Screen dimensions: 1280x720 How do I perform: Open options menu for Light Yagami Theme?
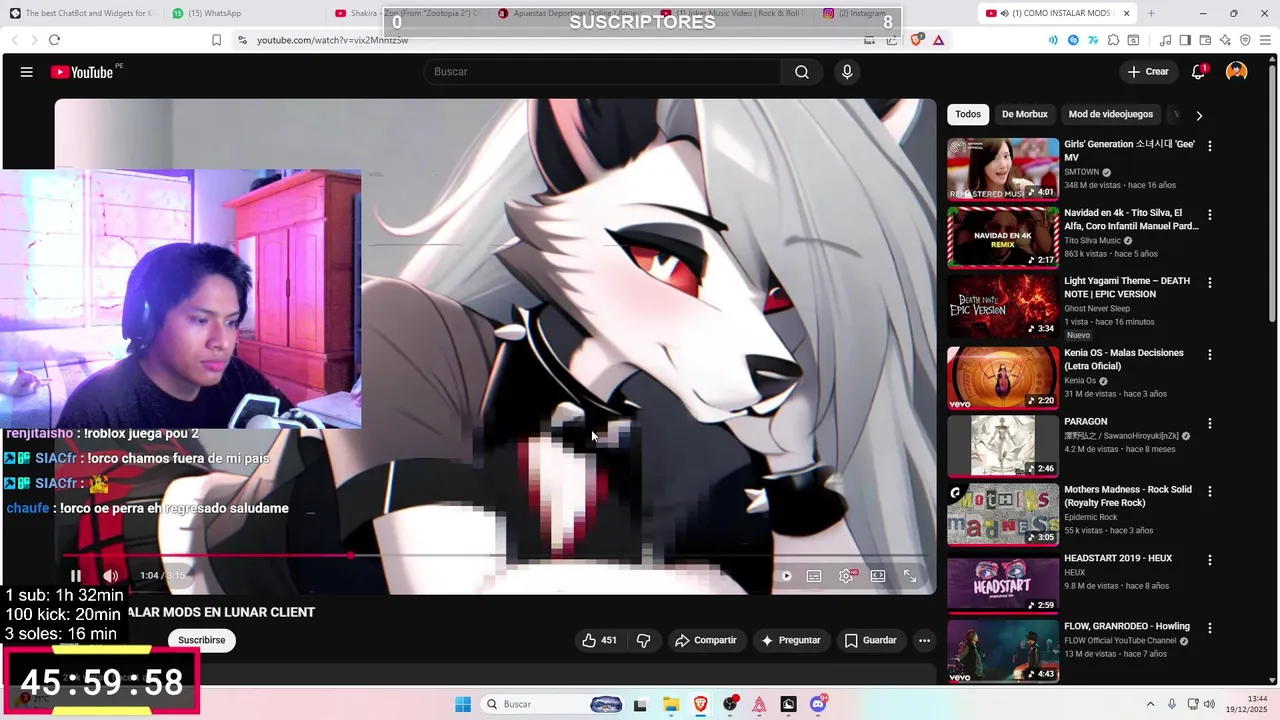click(1210, 283)
